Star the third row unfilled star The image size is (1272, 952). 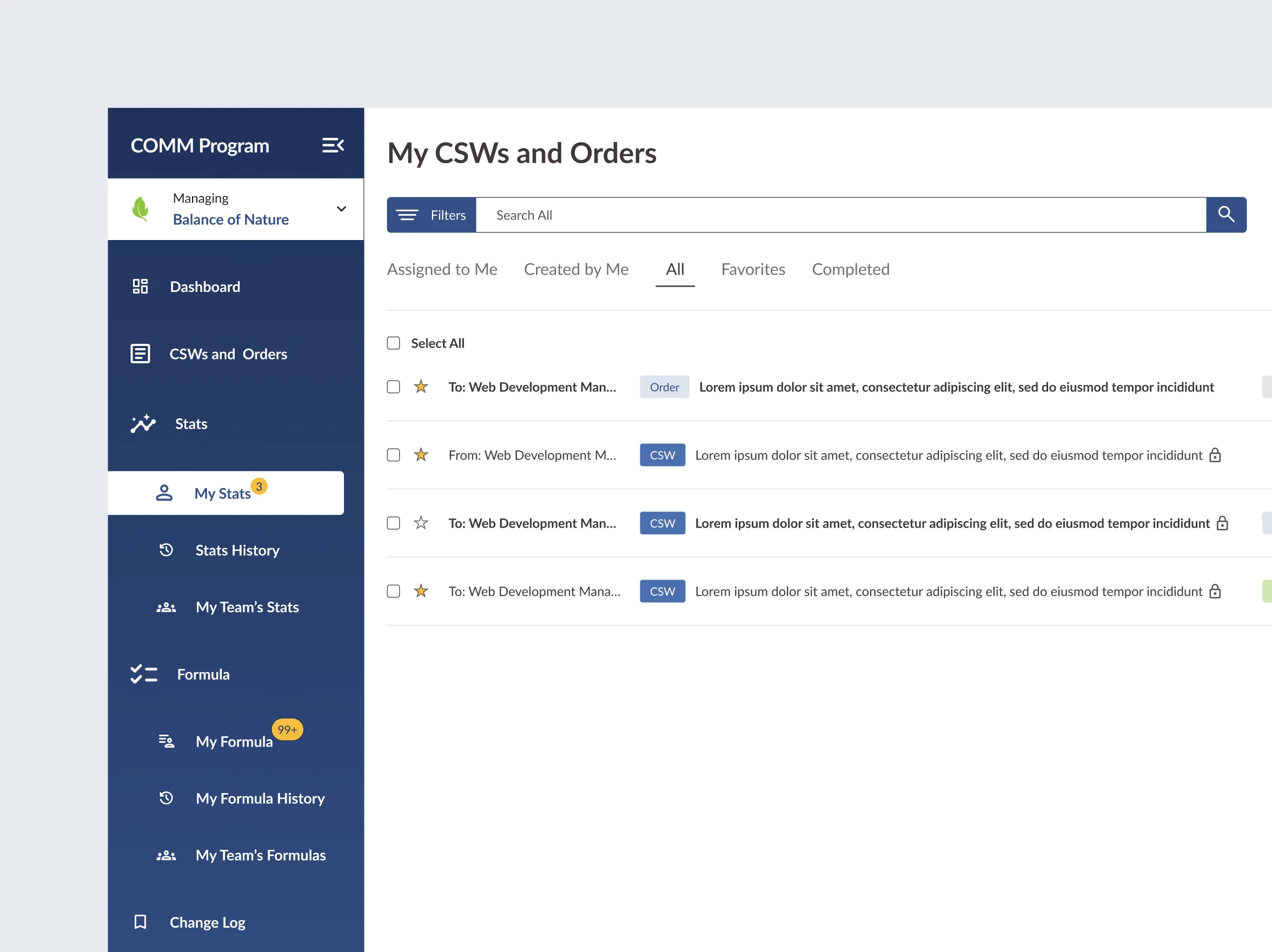[421, 523]
